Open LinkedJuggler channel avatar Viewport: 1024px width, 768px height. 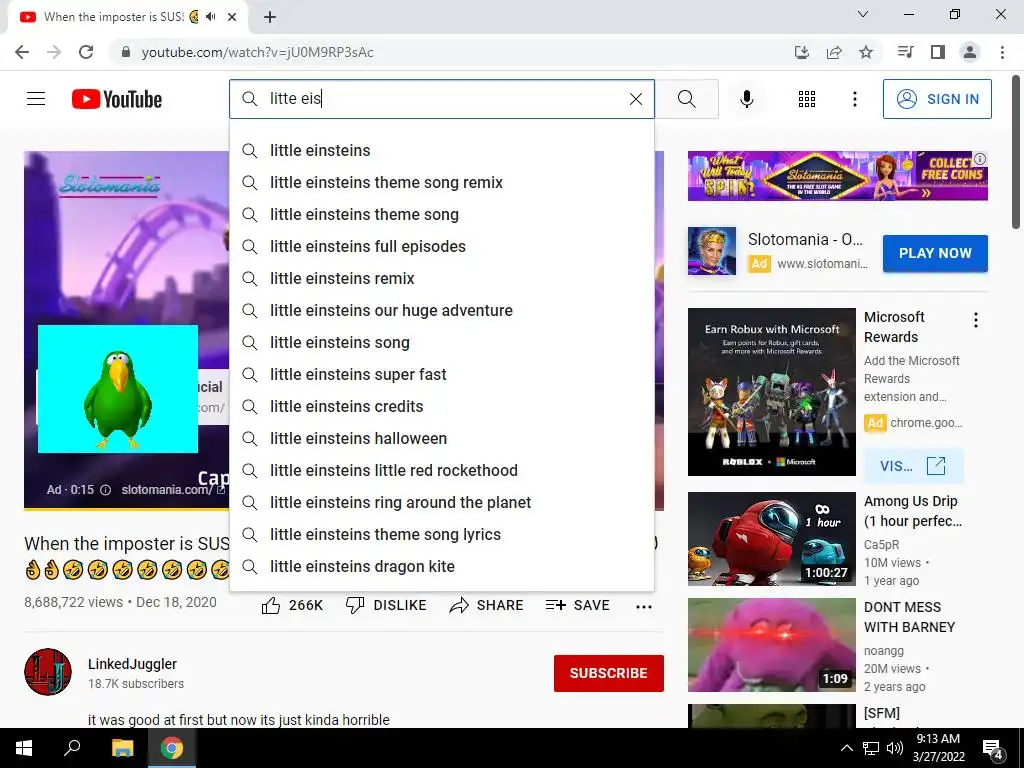(x=48, y=672)
